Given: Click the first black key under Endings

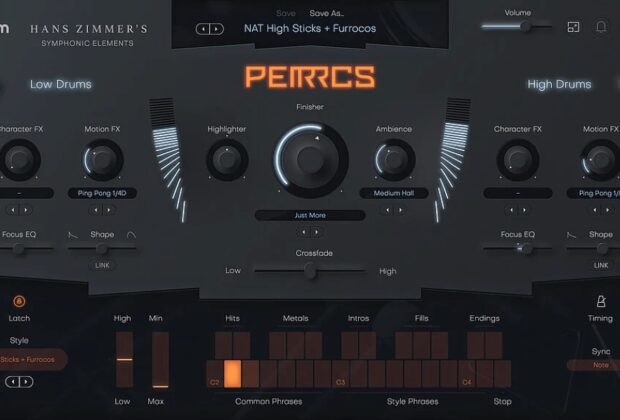Looking at the screenshot, I should point(476,345).
